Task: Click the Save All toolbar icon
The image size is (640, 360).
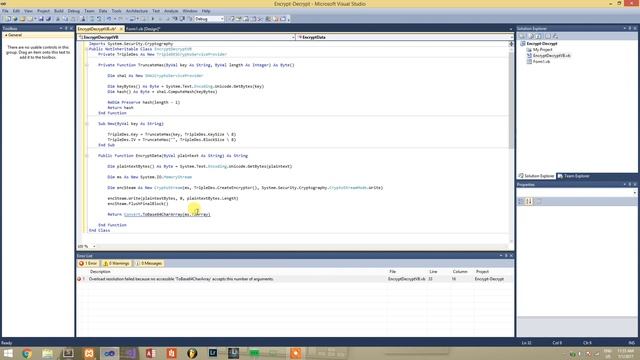Action: (x=48, y=19)
